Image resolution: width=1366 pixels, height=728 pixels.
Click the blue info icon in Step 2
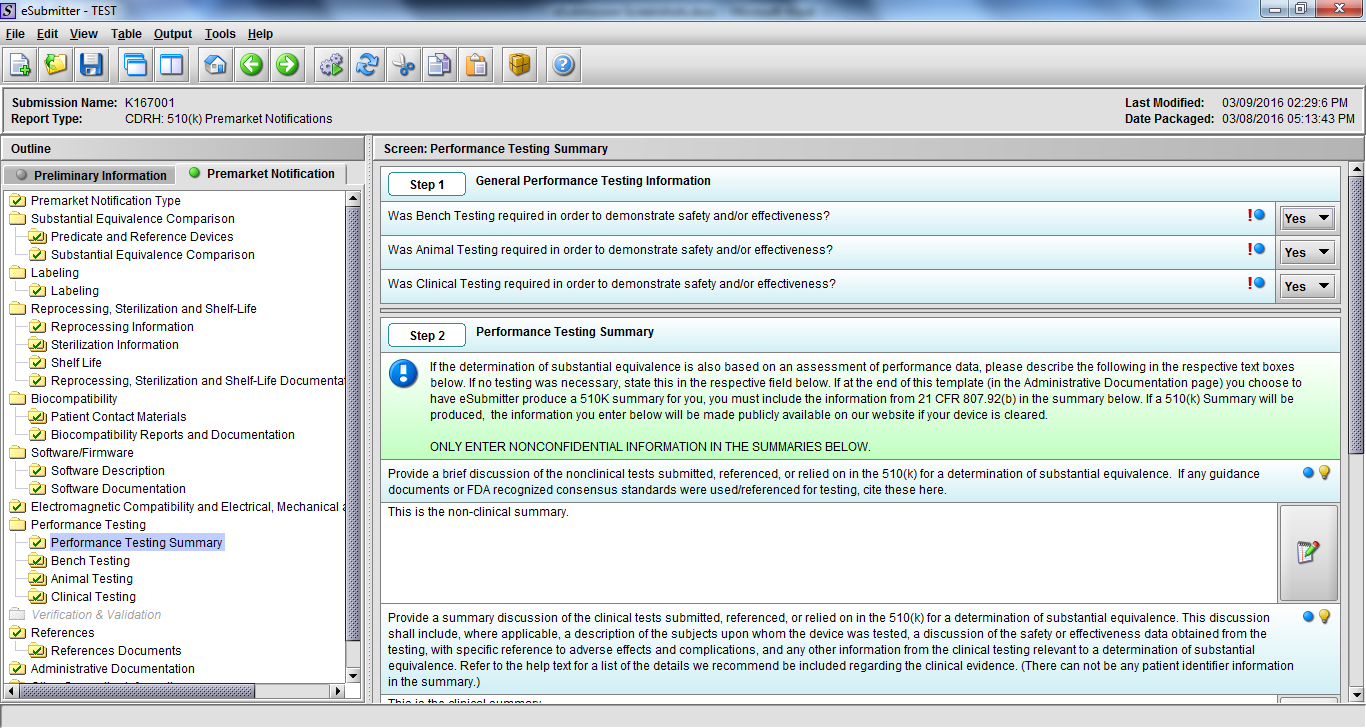(x=404, y=374)
